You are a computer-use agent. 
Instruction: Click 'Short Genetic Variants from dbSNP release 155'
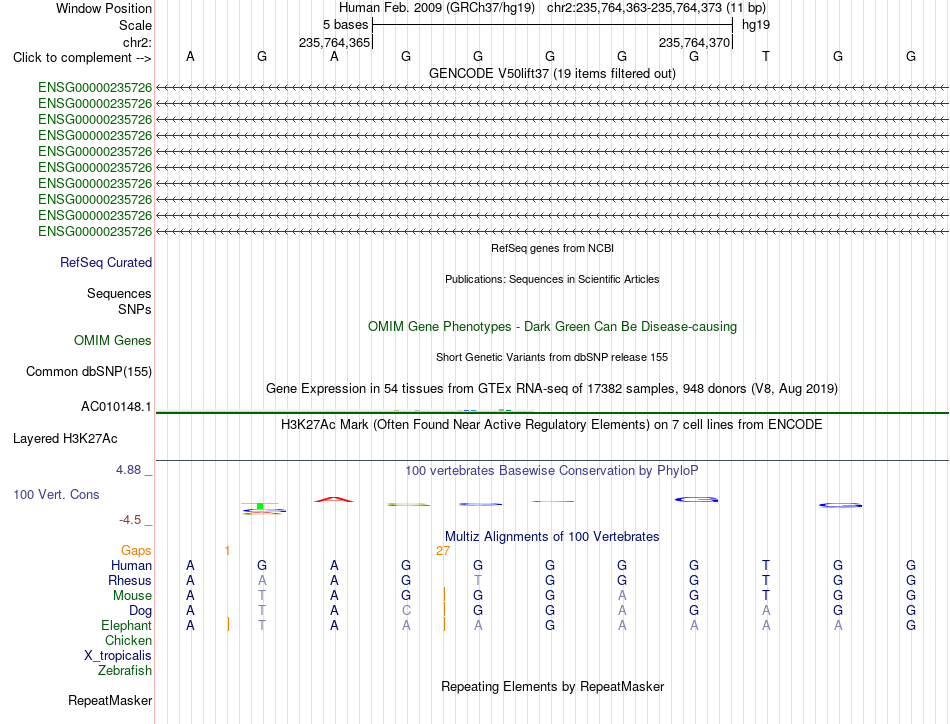click(x=552, y=357)
